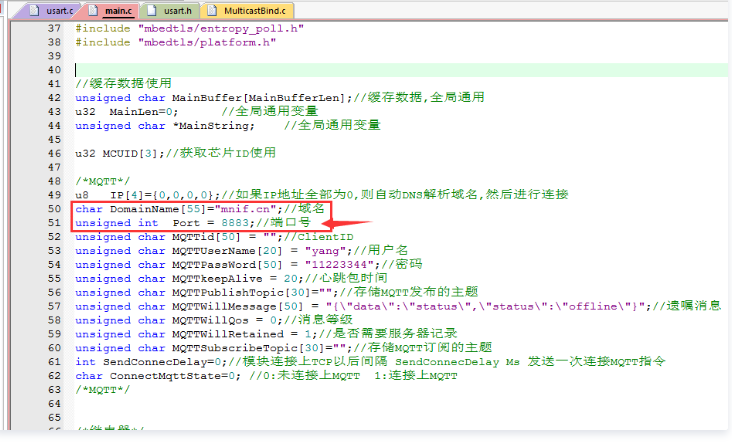
Task: Click the "u32 MainLen=0;" line
Action: [x=197, y=112]
